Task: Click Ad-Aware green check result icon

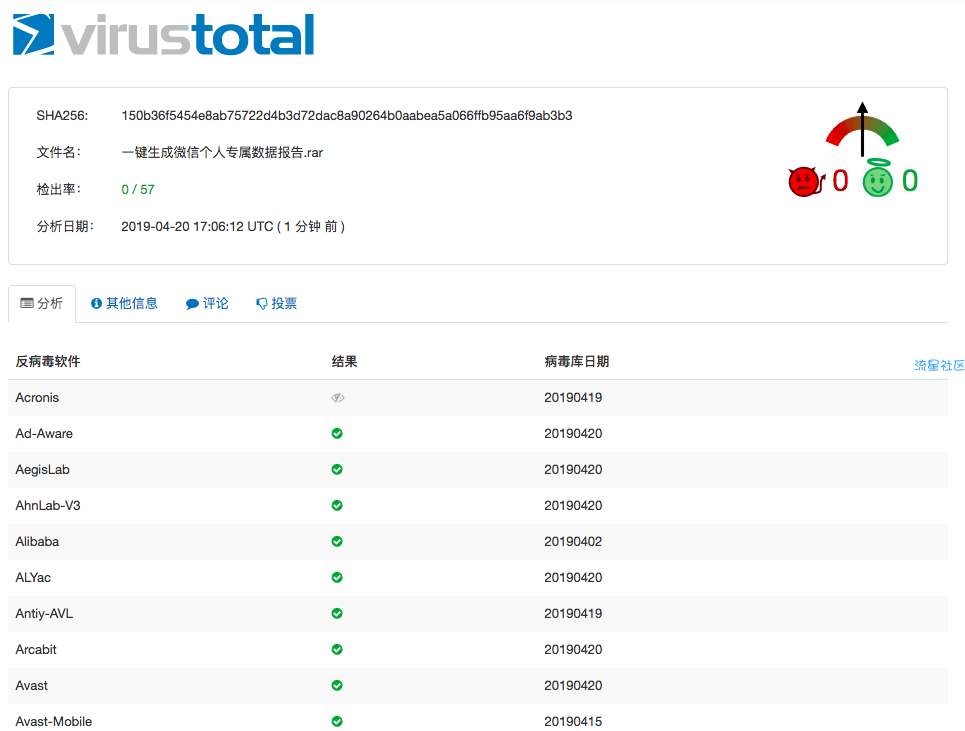Action: coord(337,433)
